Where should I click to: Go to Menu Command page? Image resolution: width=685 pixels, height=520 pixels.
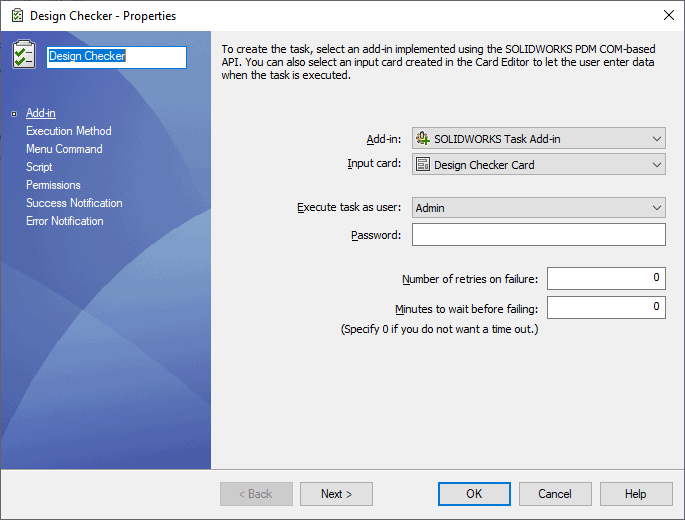64,149
